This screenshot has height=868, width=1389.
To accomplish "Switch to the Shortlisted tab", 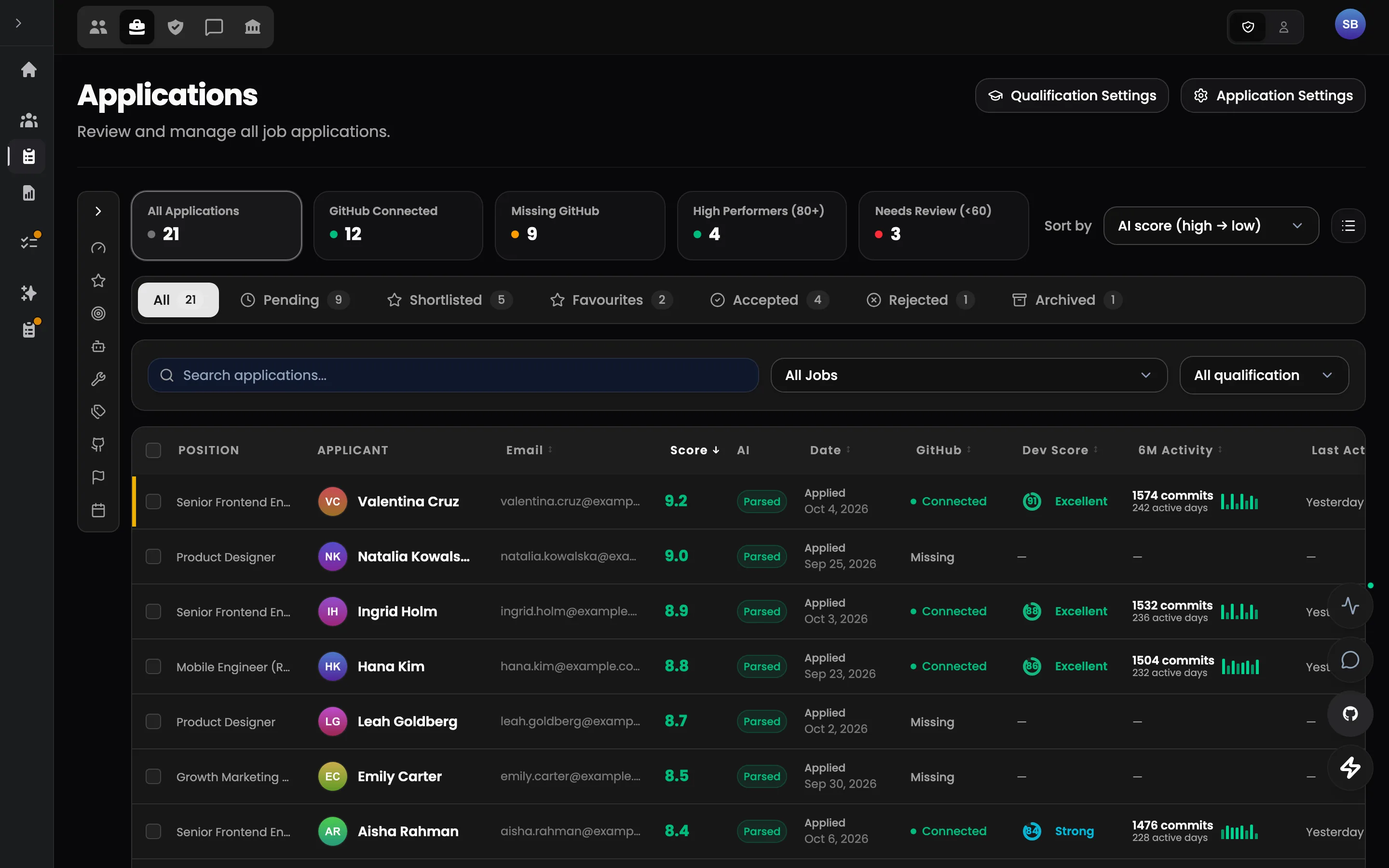I will [449, 299].
